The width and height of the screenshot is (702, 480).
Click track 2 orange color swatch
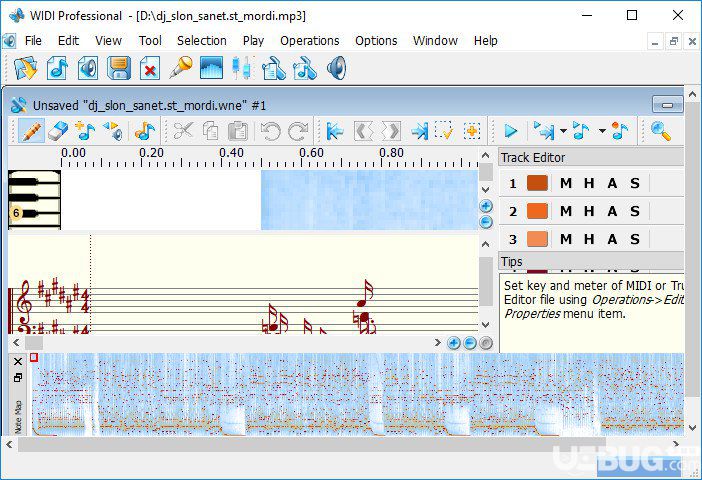(x=537, y=211)
